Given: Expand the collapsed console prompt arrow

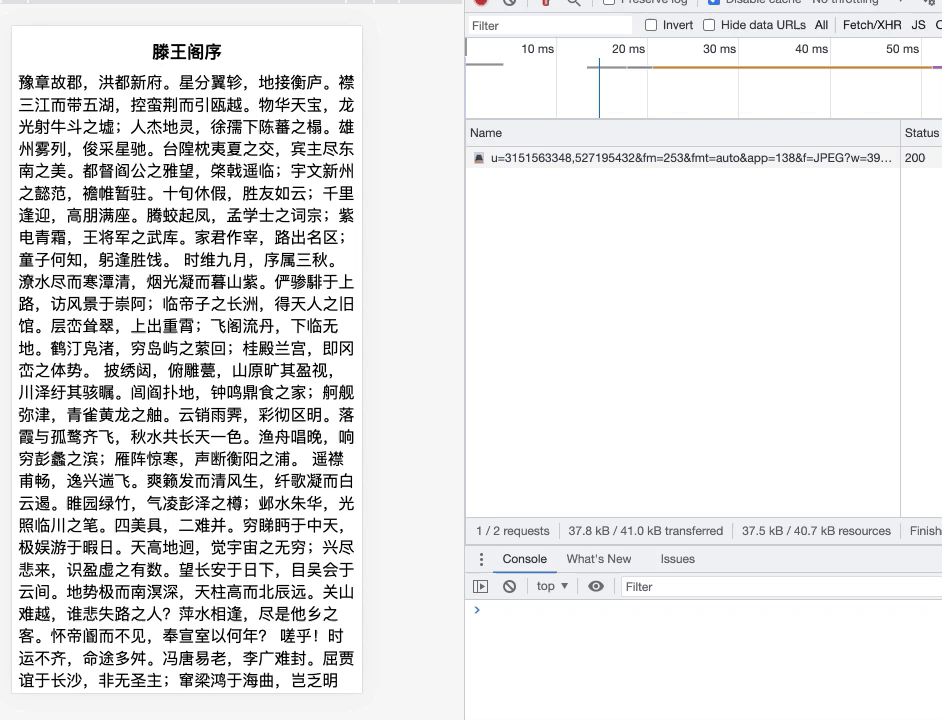Looking at the screenshot, I should coord(477,608).
